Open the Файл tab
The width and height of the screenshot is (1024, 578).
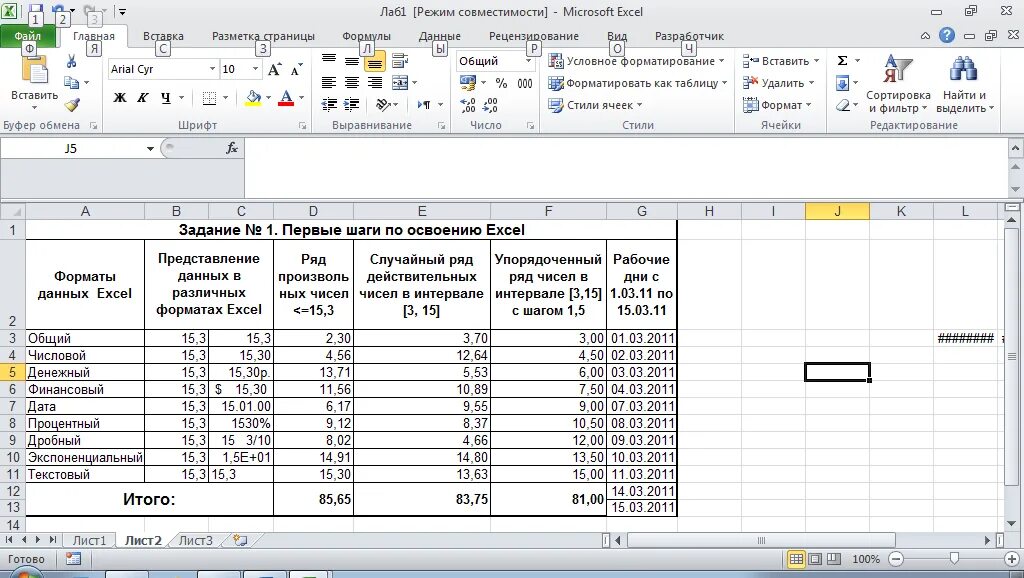(x=27, y=36)
